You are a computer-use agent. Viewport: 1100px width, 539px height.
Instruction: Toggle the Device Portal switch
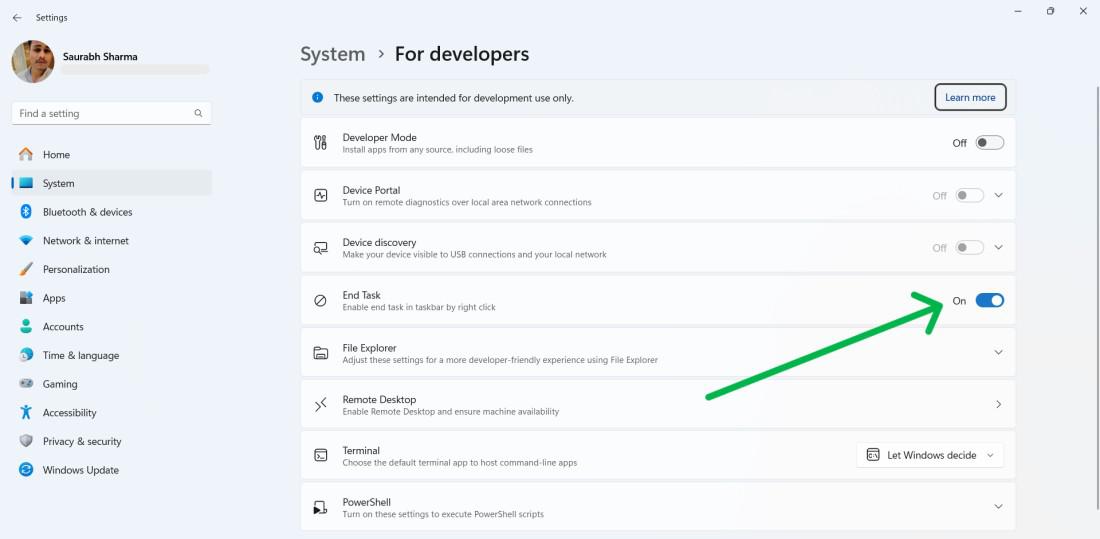(x=969, y=195)
